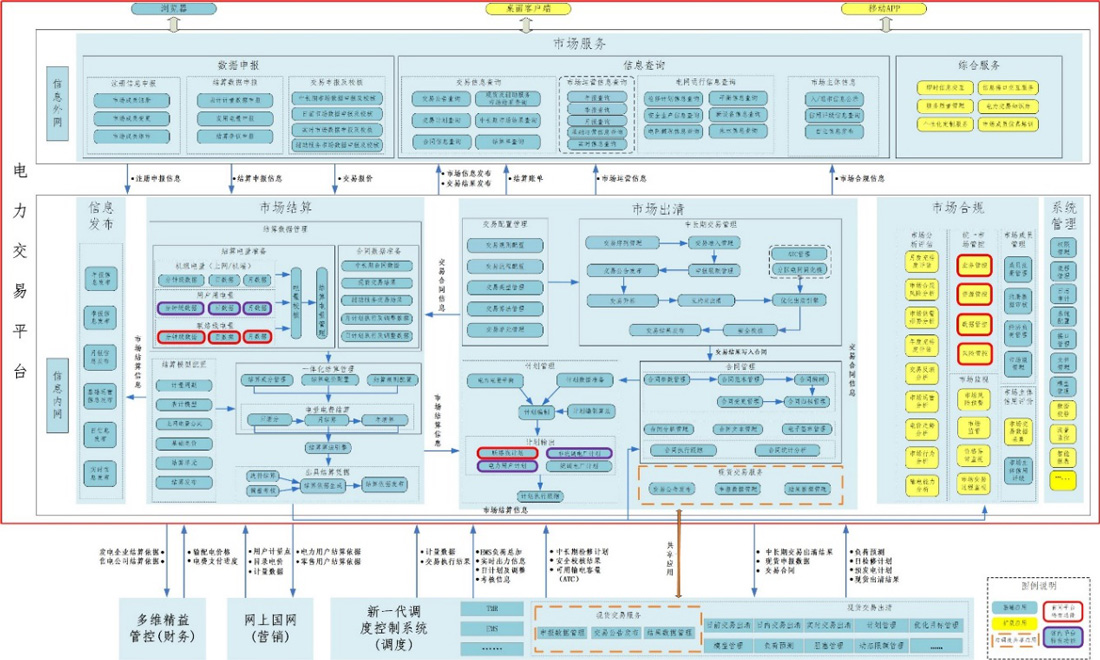Click the yellow 移动APP pill

point(884,8)
